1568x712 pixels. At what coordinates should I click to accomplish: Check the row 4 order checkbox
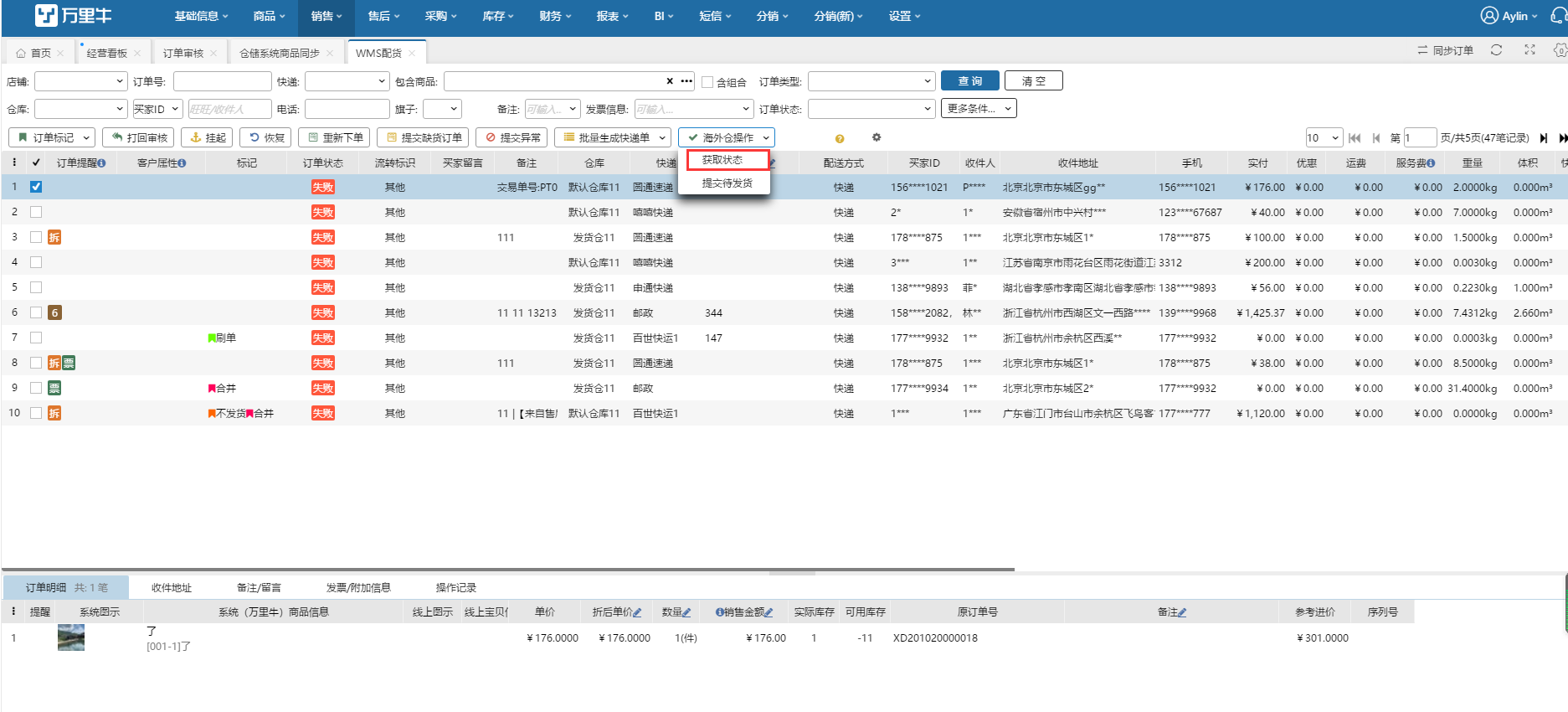point(36,262)
